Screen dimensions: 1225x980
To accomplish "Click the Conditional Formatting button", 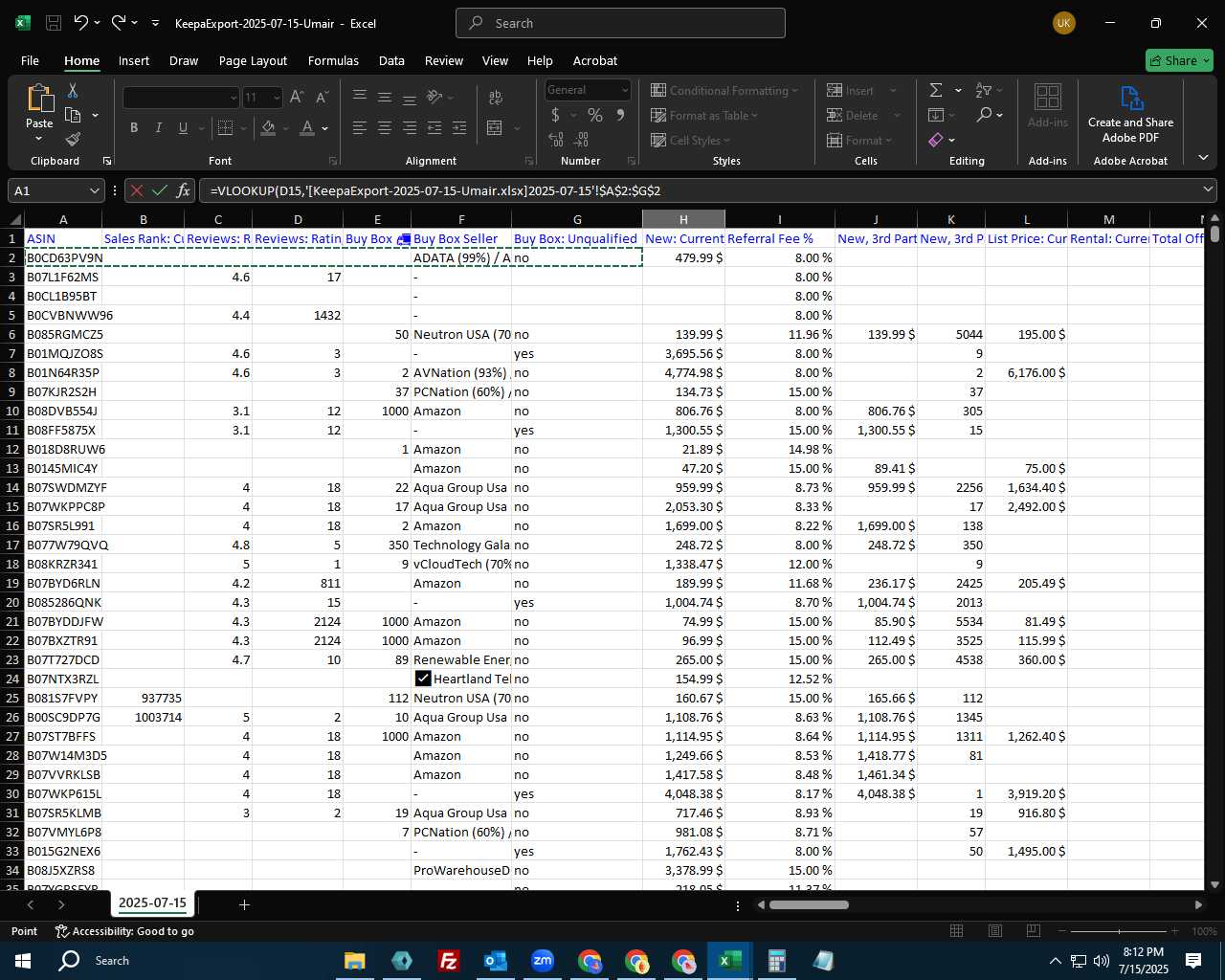I will click(724, 90).
